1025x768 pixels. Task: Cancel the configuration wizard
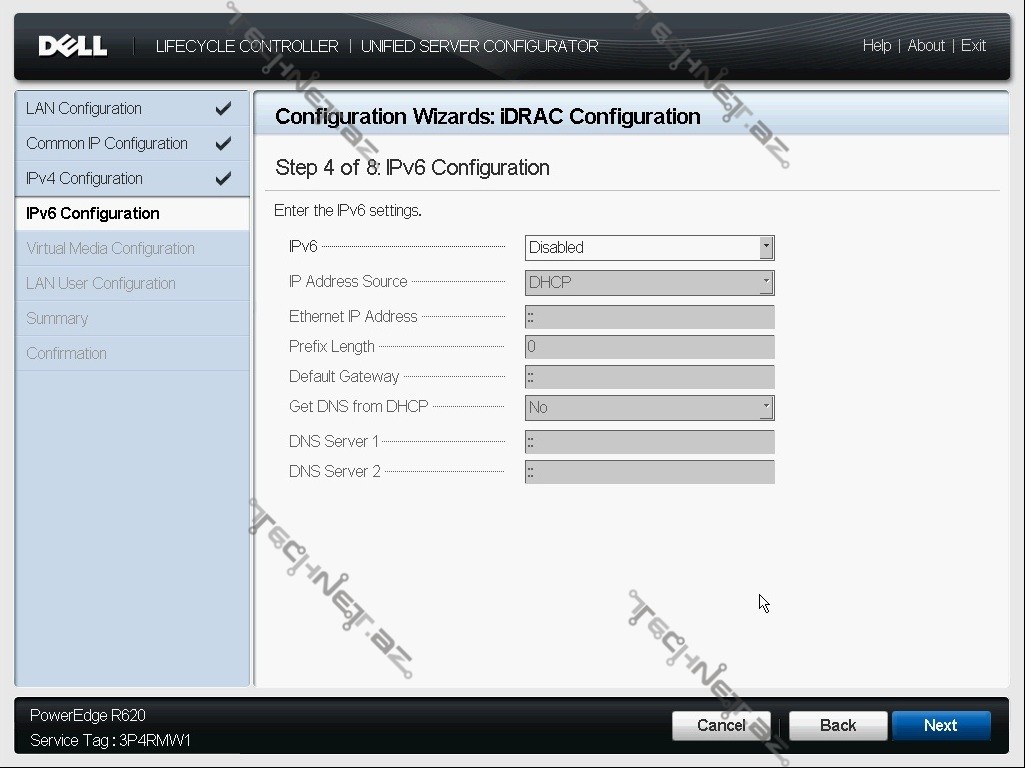click(x=721, y=725)
